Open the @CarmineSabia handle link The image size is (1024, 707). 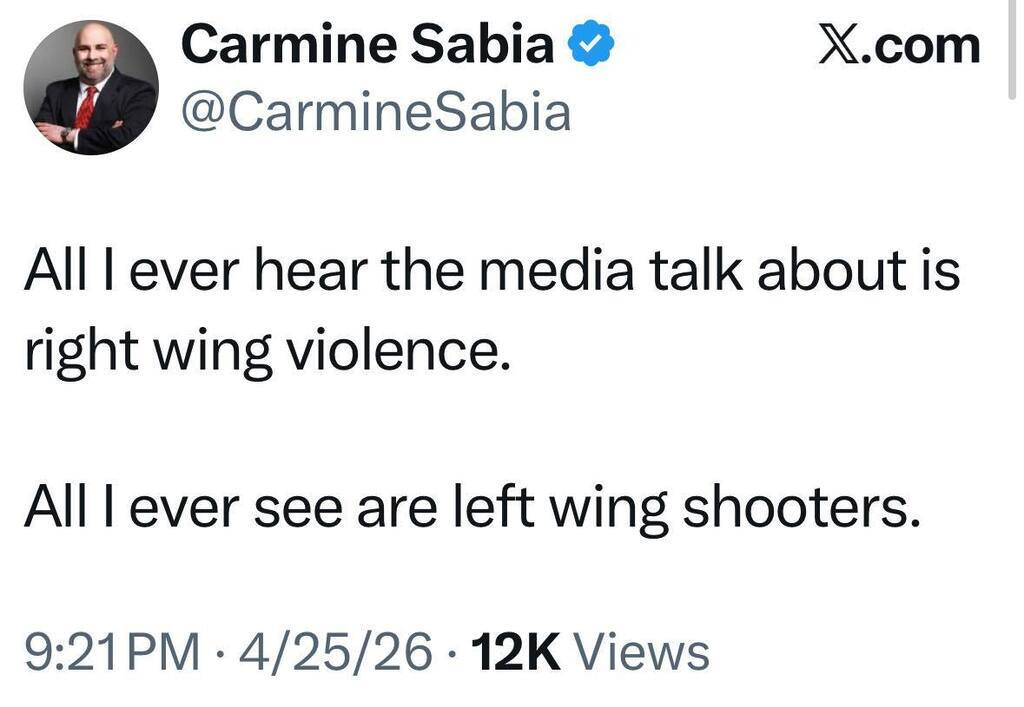[x=375, y=111]
